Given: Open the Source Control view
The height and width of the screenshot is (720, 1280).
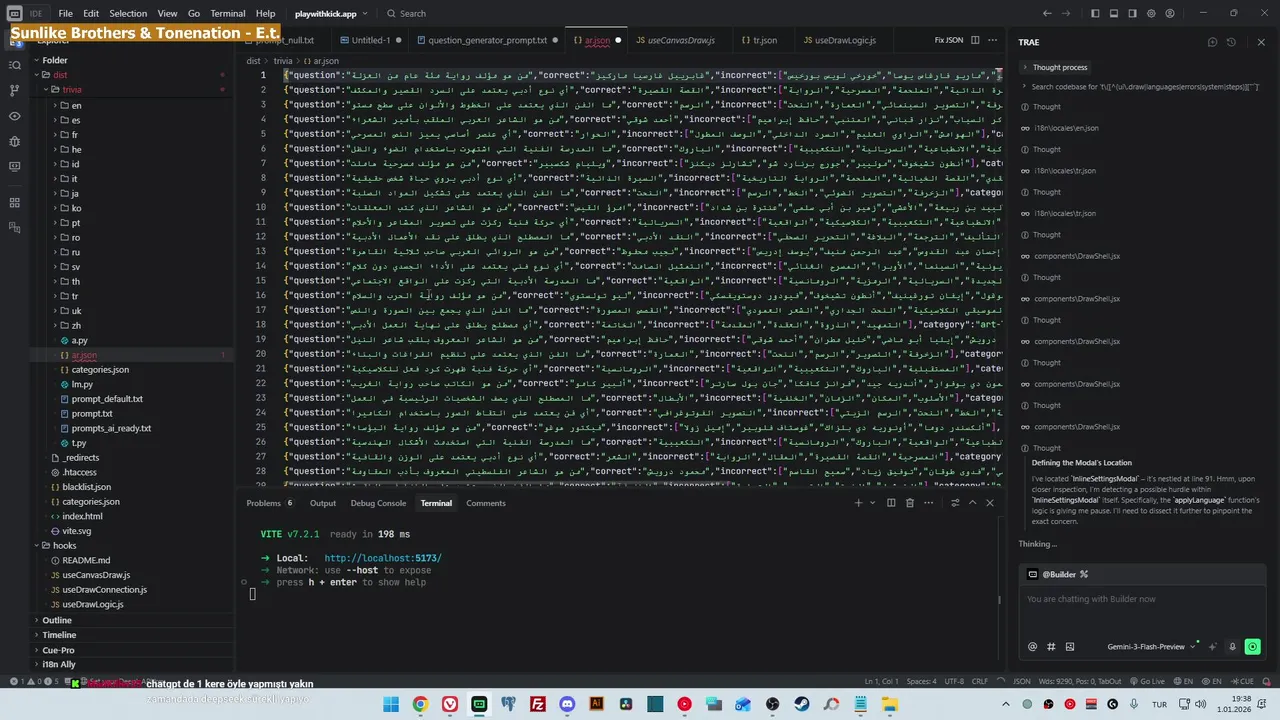Looking at the screenshot, I should (x=14, y=90).
